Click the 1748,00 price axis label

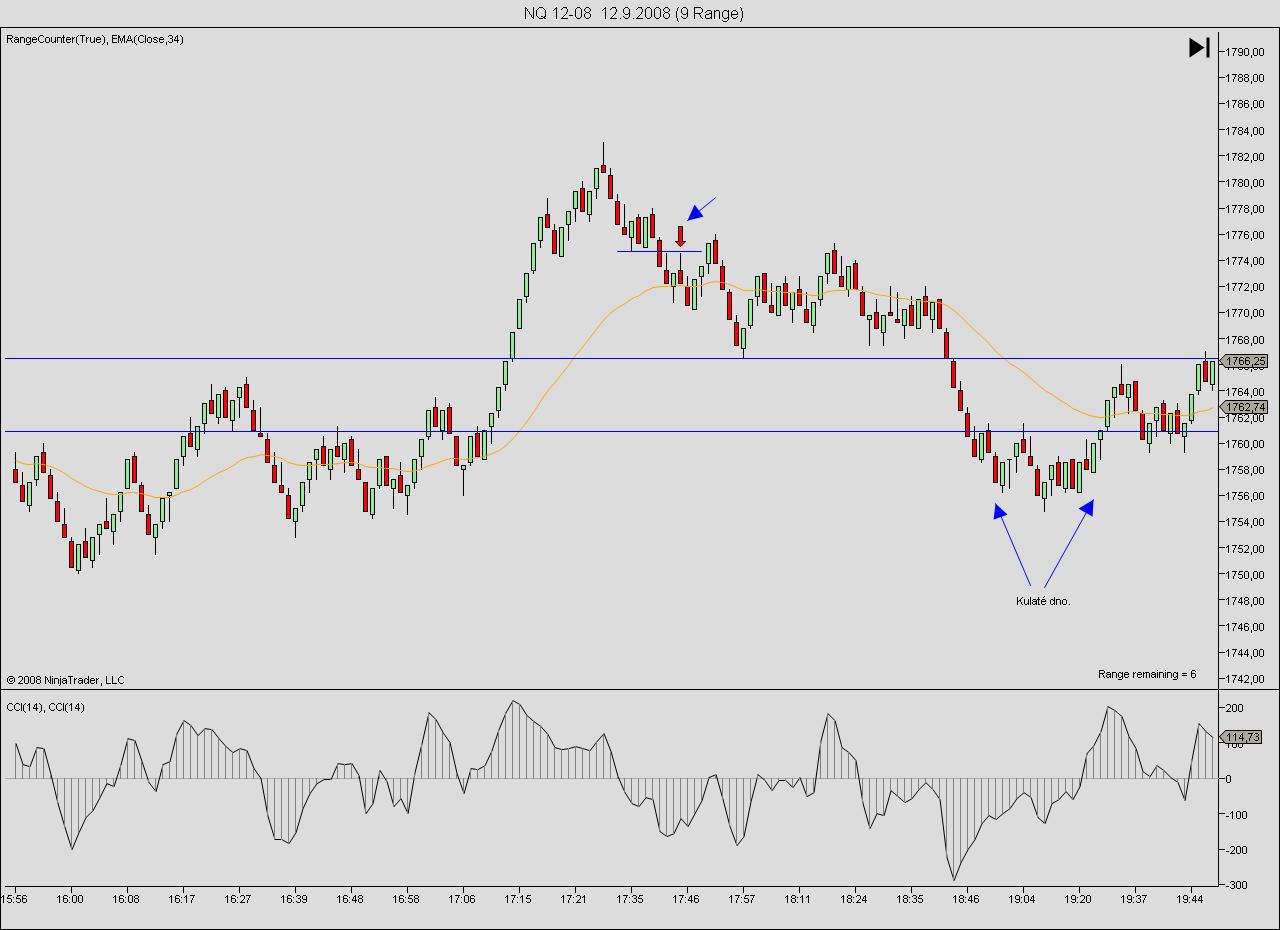tap(1246, 601)
